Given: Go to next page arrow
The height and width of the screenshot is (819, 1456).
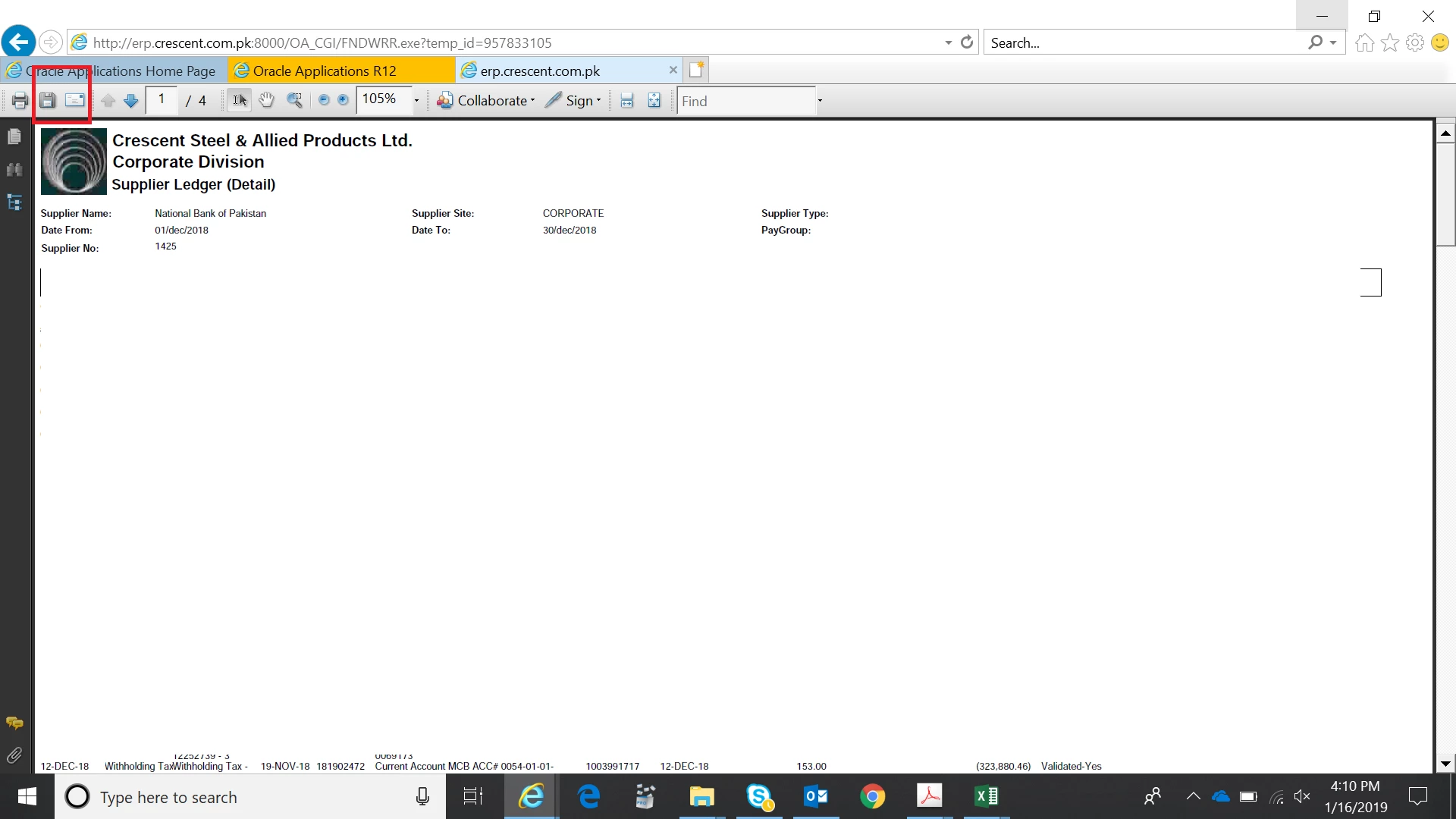Looking at the screenshot, I should pos(131,100).
